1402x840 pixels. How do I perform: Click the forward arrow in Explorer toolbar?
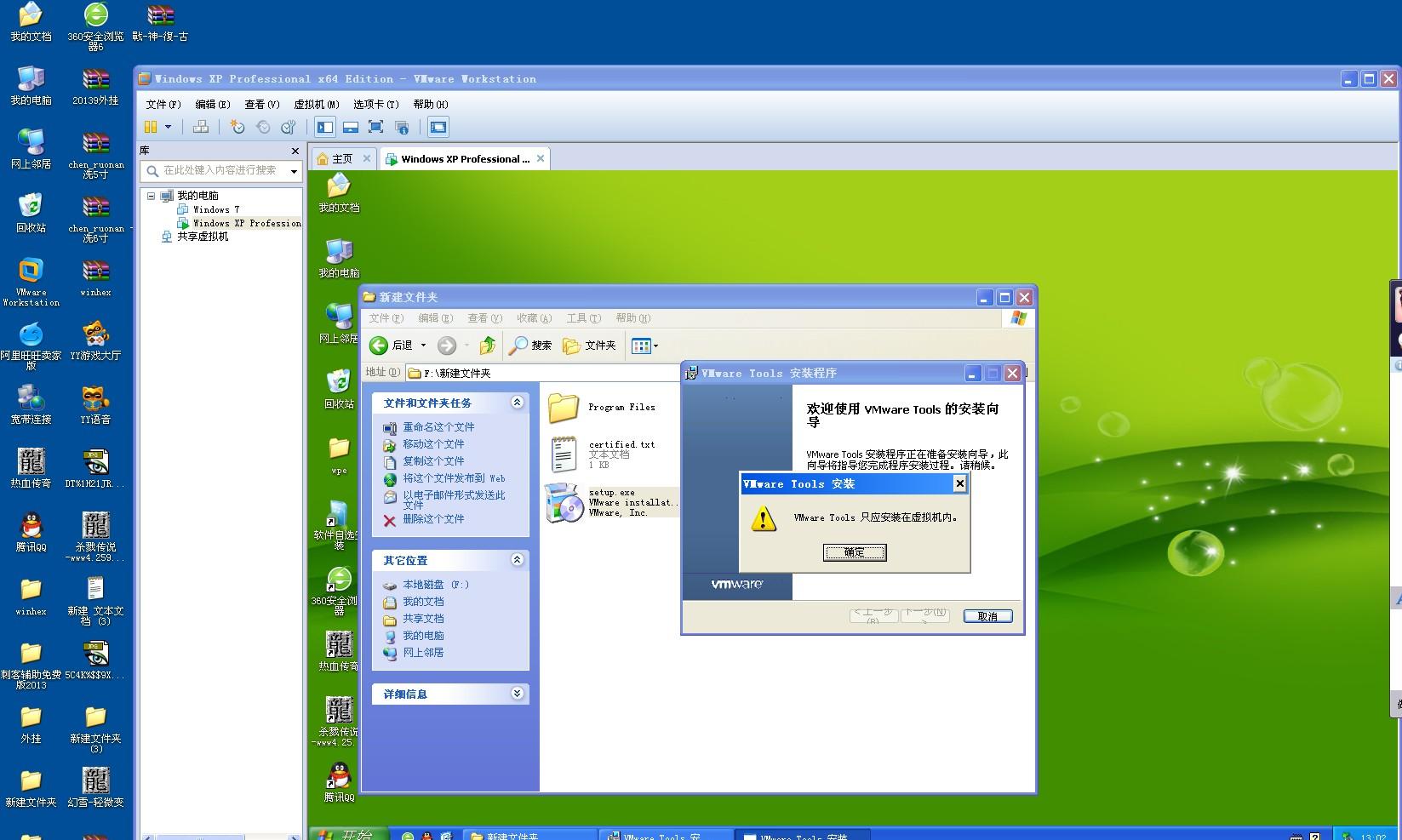coord(447,345)
